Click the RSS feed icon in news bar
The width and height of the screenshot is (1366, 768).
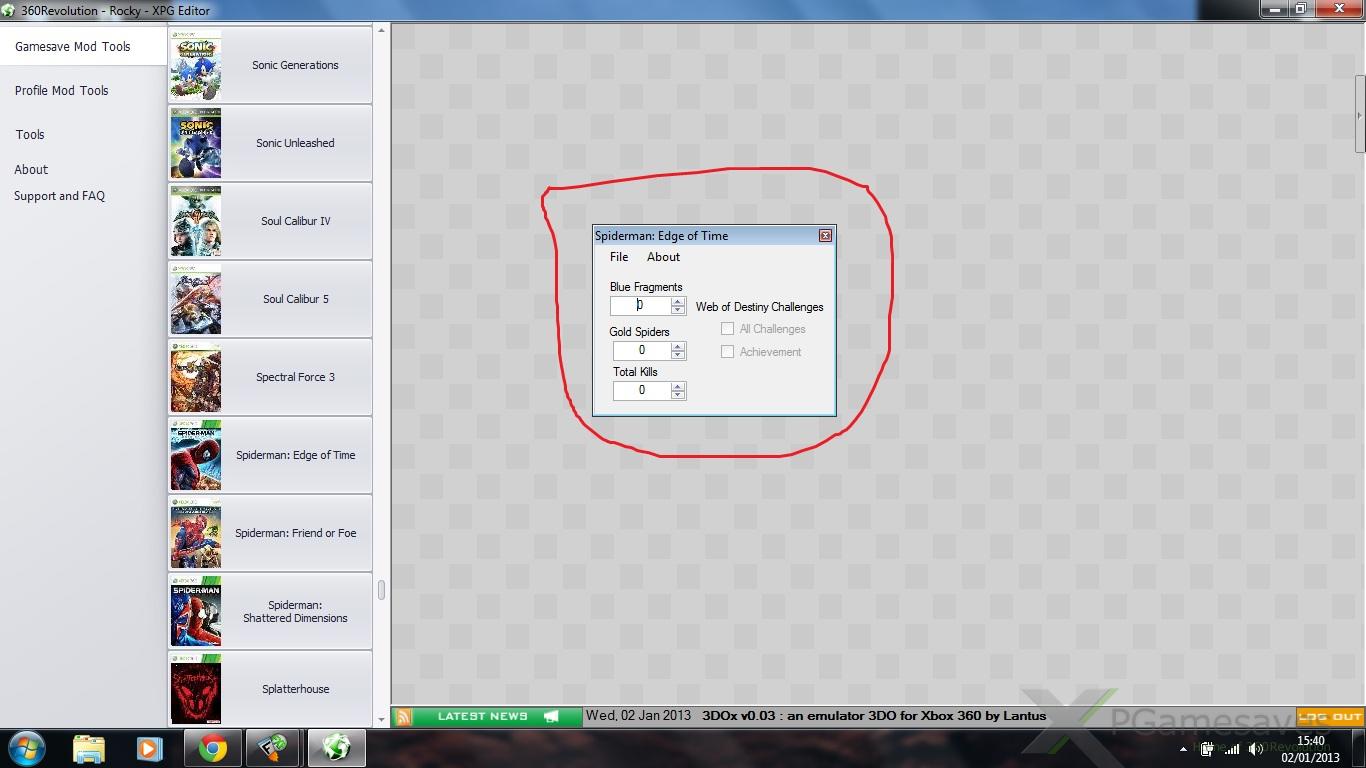(x=404, y=716)
